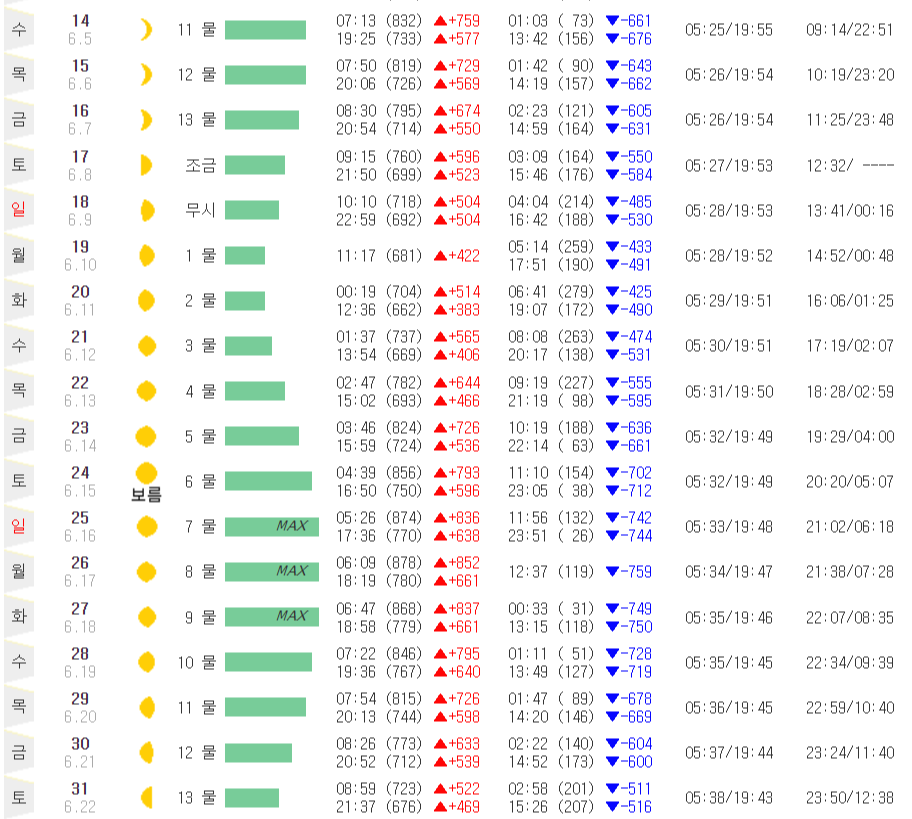The height and width of the screenshot is (819, 912).
Task: Click moonrise/moonset time 09:14/22:51
Action: [850, 30]
